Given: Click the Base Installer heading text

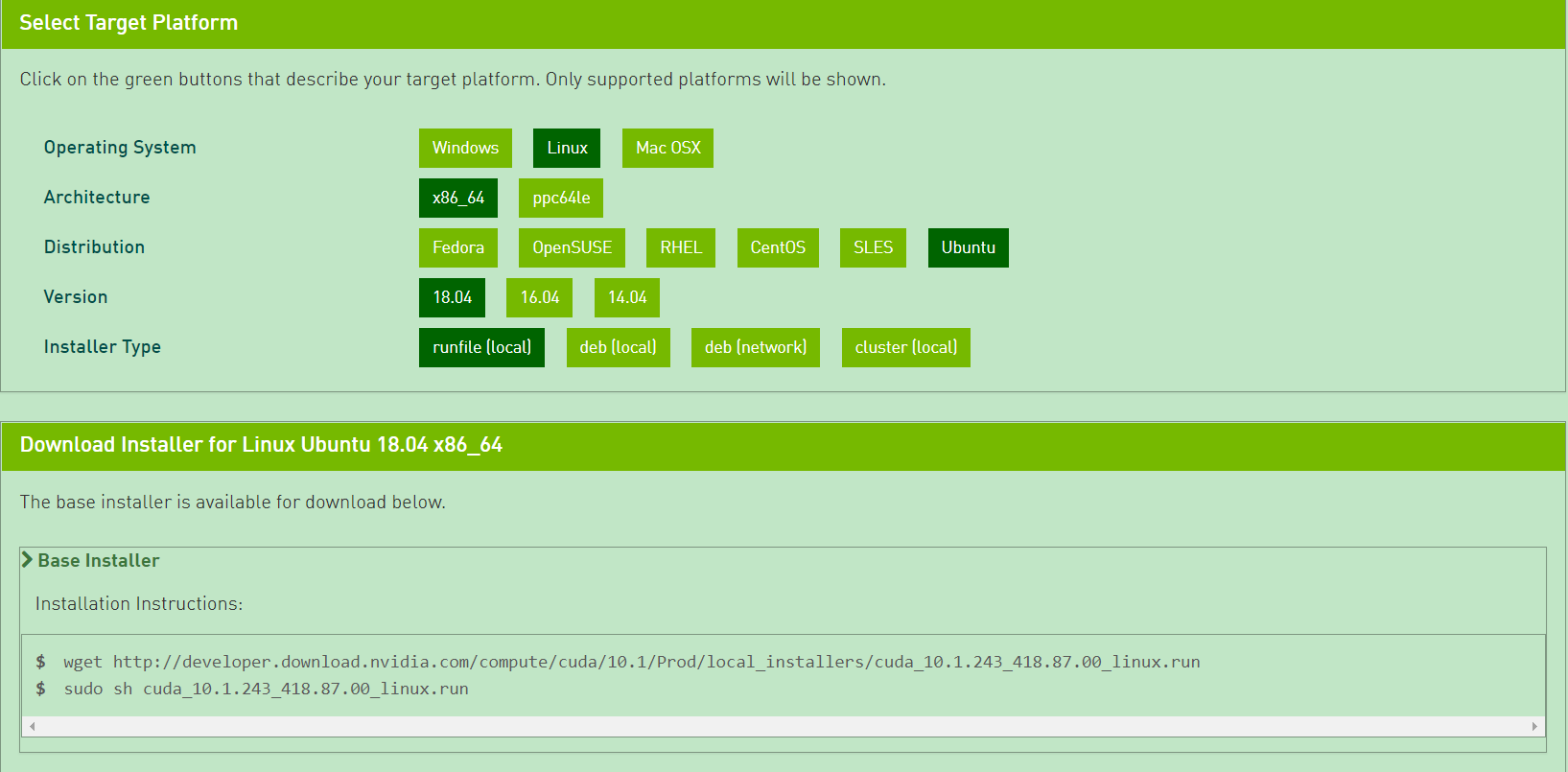Looking at the screenshot, I should (99, 560).
